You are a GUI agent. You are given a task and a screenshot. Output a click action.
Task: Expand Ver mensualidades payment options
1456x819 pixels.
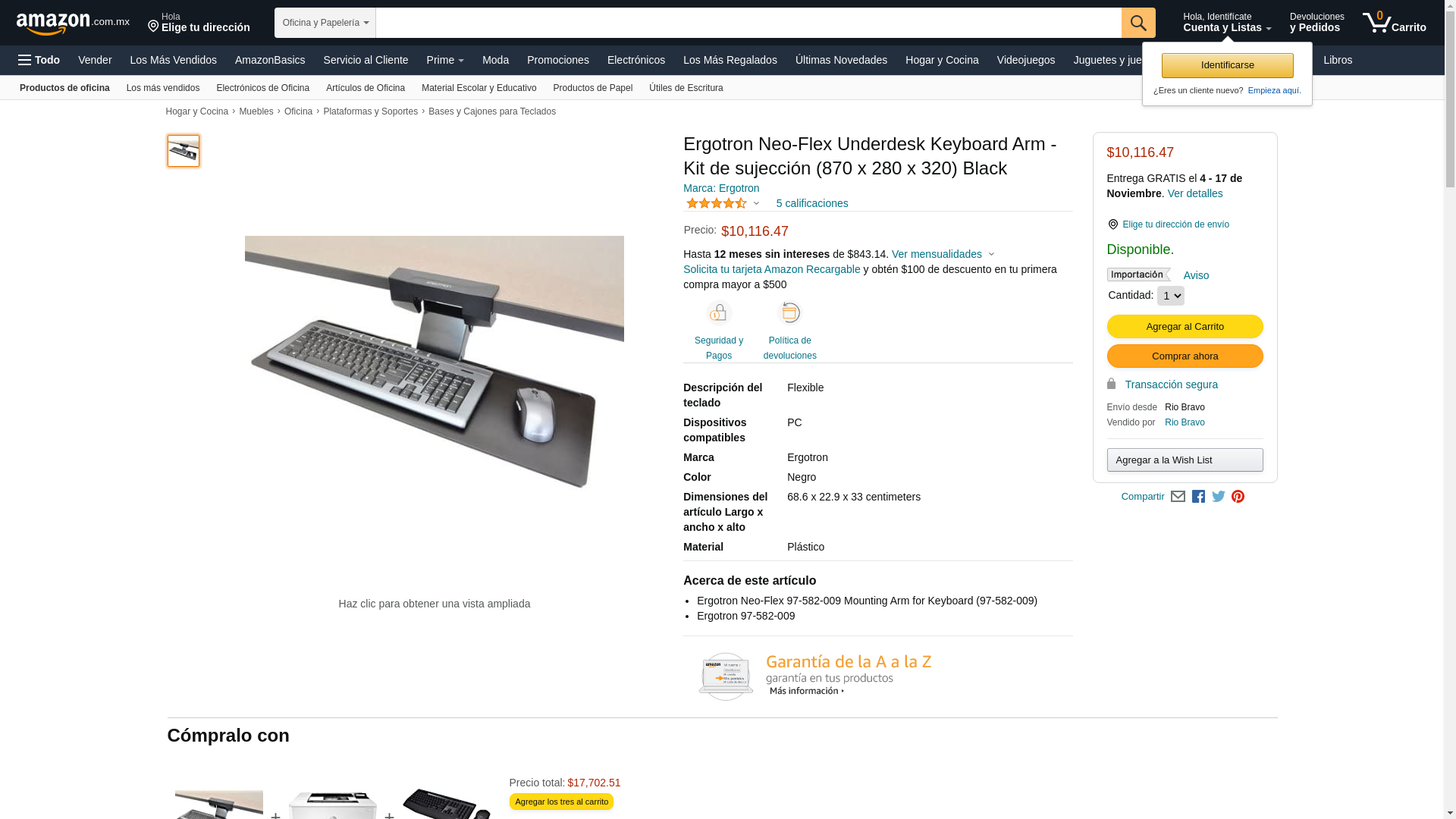pyautogui.click(x=943, y=254)
